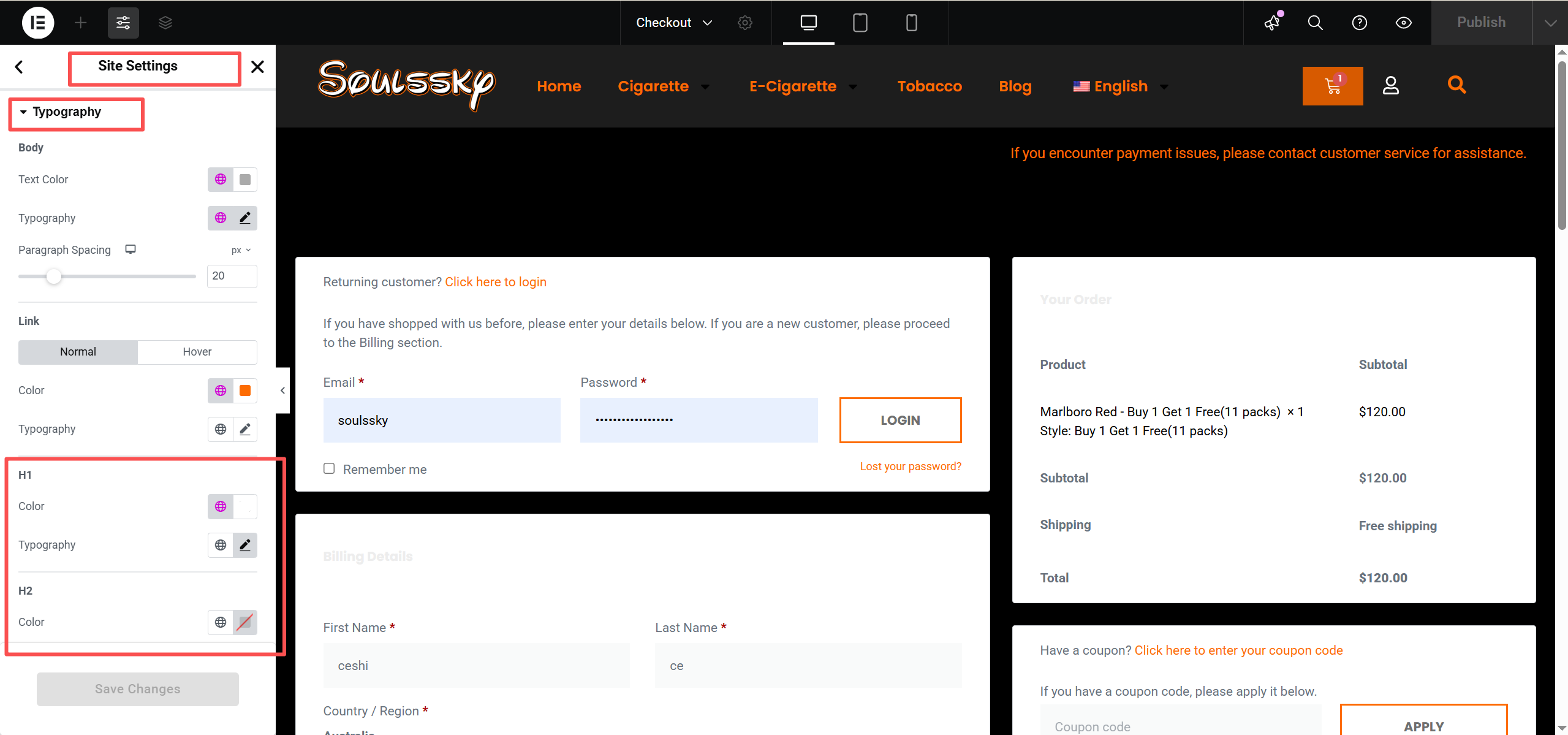Toggle preview changes eye icon
Viewport: 1568px width, 735px height.
(1403, 23)
